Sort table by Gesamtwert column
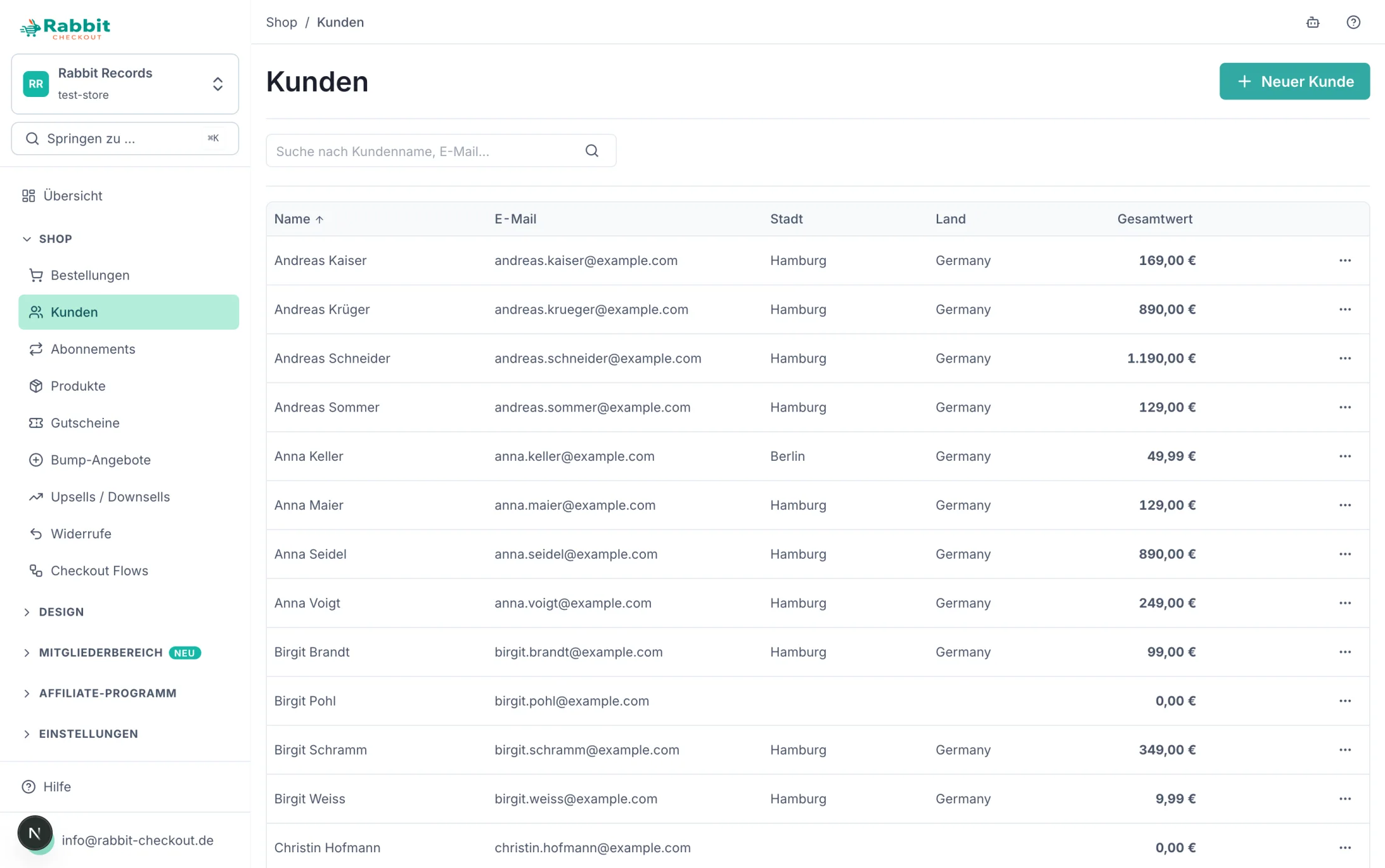The width and height of the screenshot is (1385, 868). click(x=1155, y=219)
